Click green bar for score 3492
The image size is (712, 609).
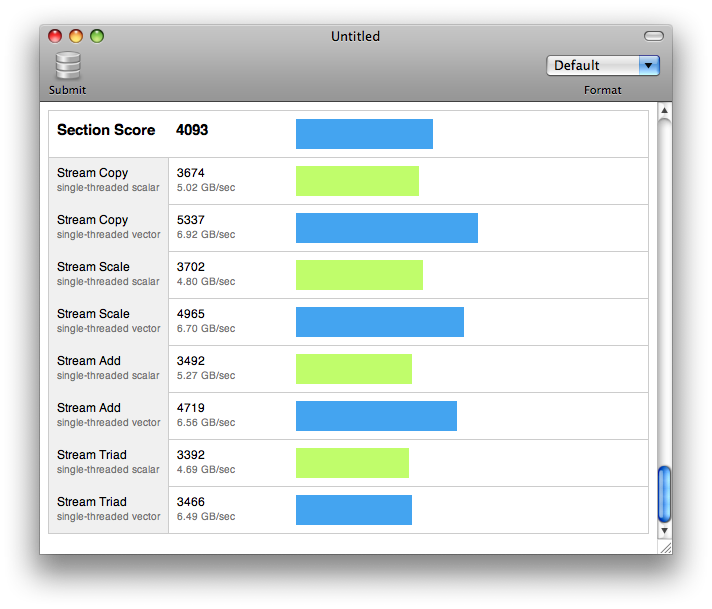coord(354,369)
